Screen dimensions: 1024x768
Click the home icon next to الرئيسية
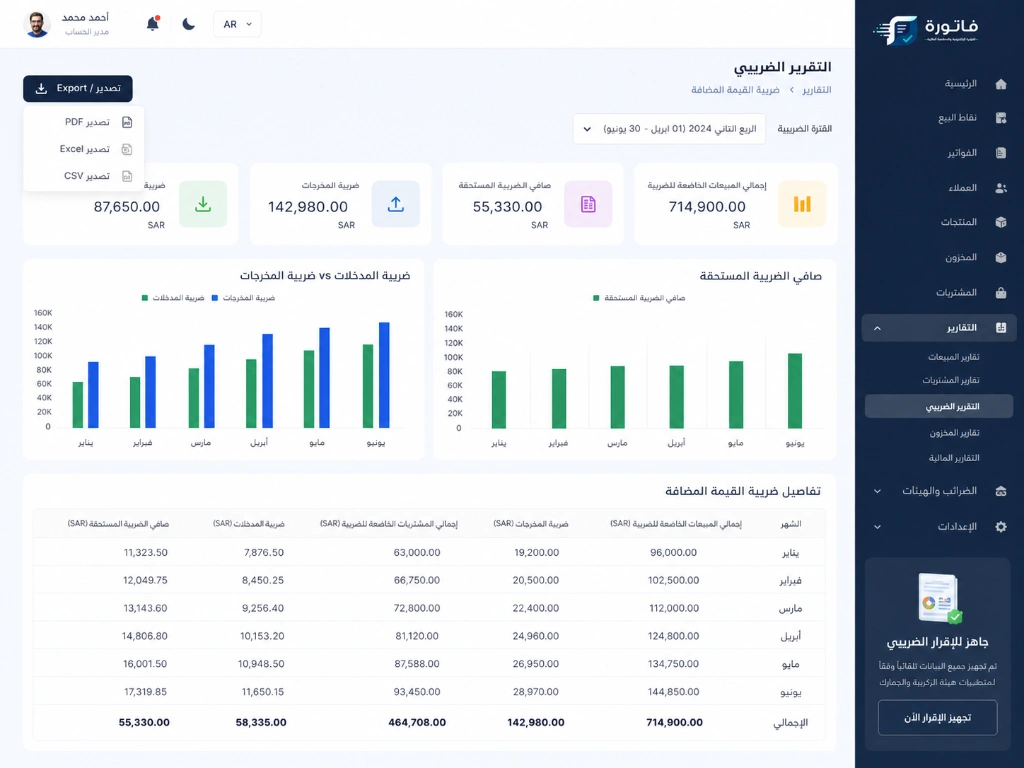coord(1000,84)
